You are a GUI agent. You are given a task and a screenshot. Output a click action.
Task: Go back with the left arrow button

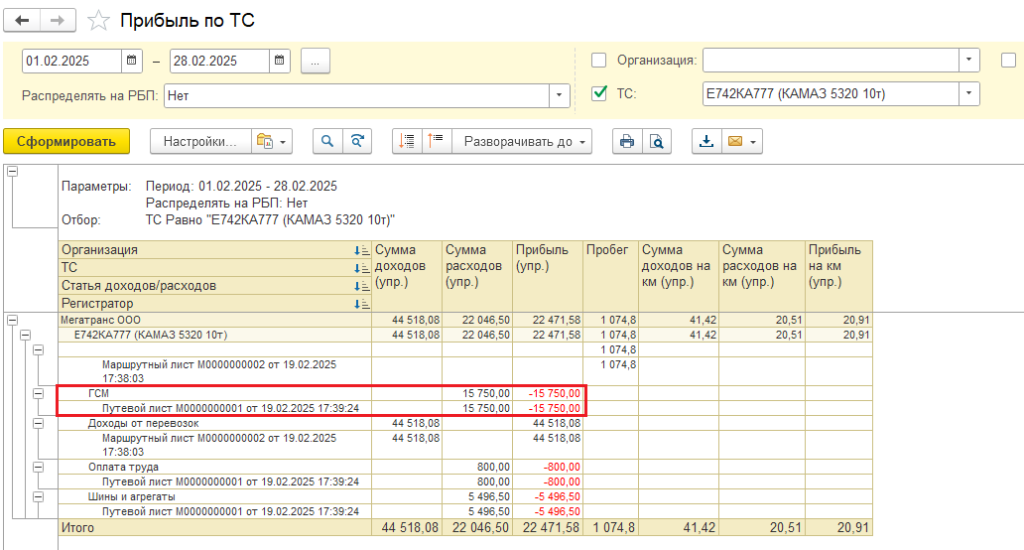22,20
